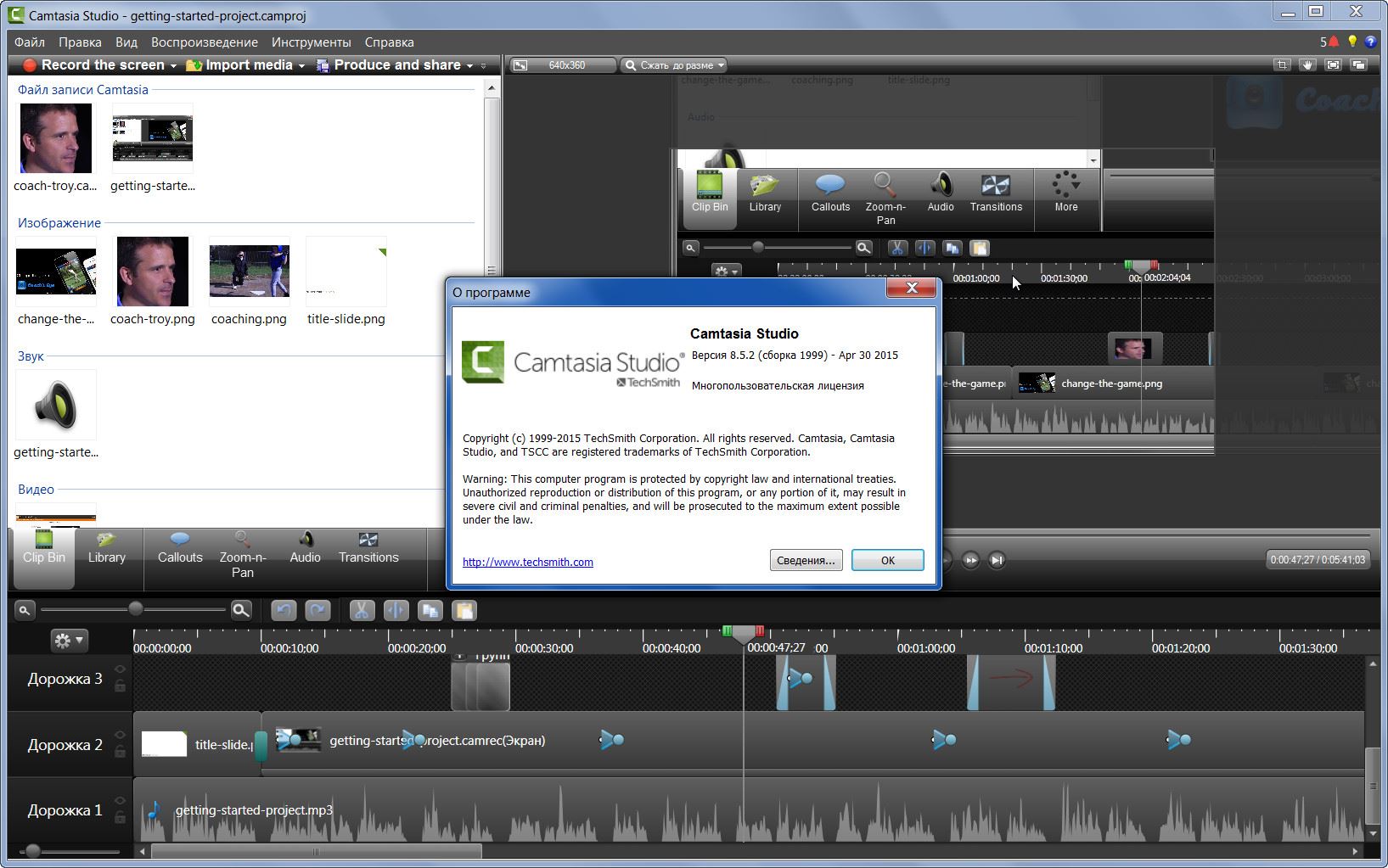Toggle lock for Дорожка 3
Image resolution: width=1388 pixels, height=868 pixels.
click(120, 686)
